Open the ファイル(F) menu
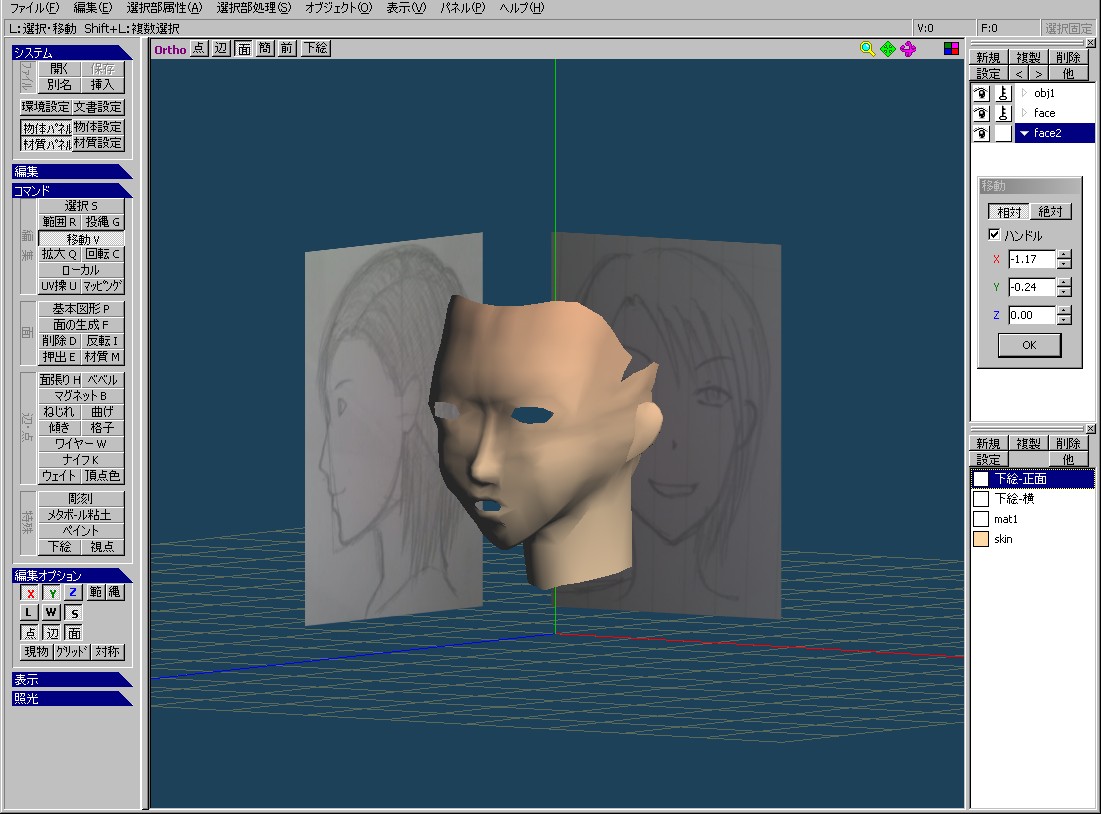This screenshot has width=1101, height=814. coord(34,8)
